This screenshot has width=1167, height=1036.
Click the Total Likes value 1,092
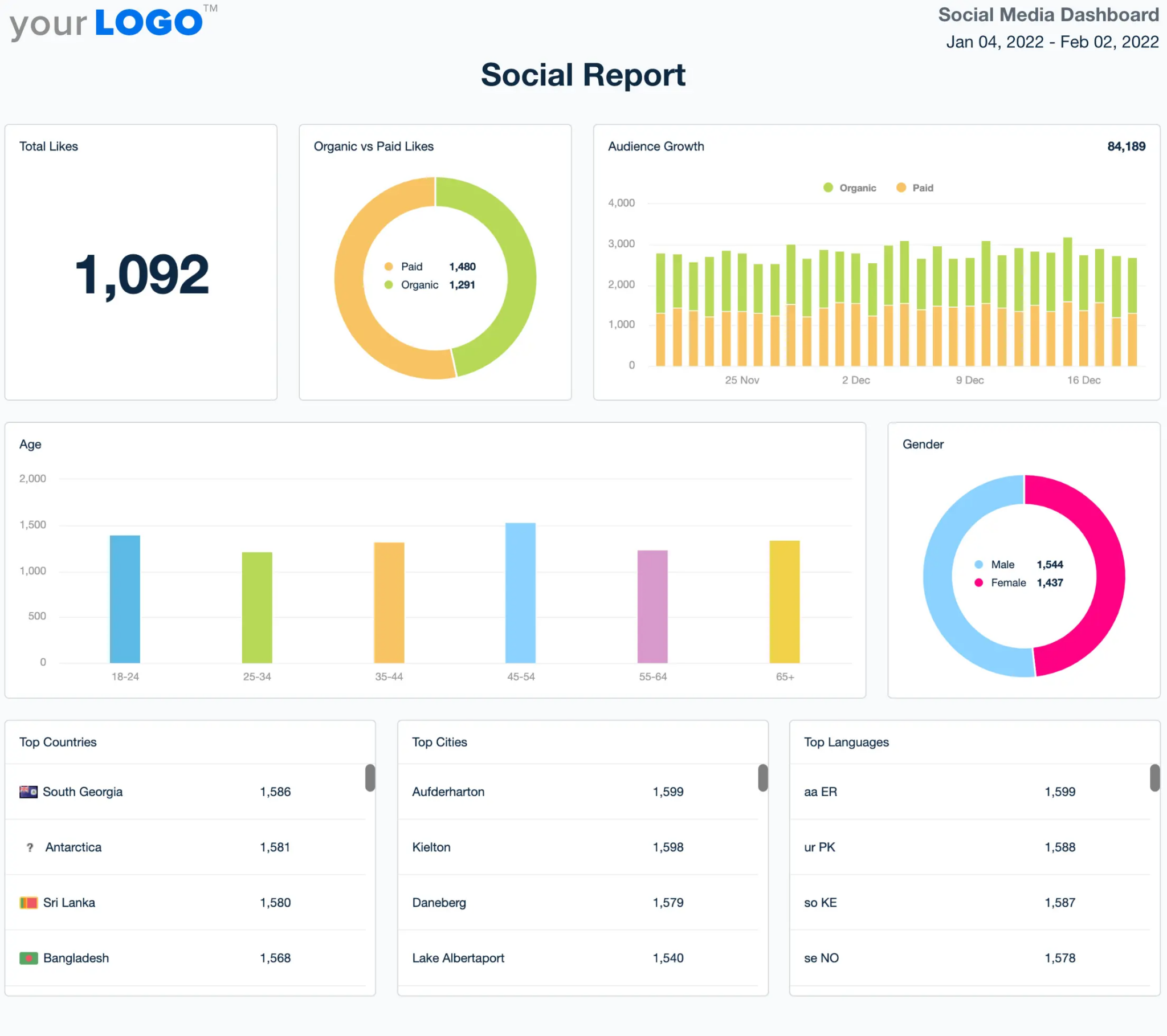[x=140, y=275]
